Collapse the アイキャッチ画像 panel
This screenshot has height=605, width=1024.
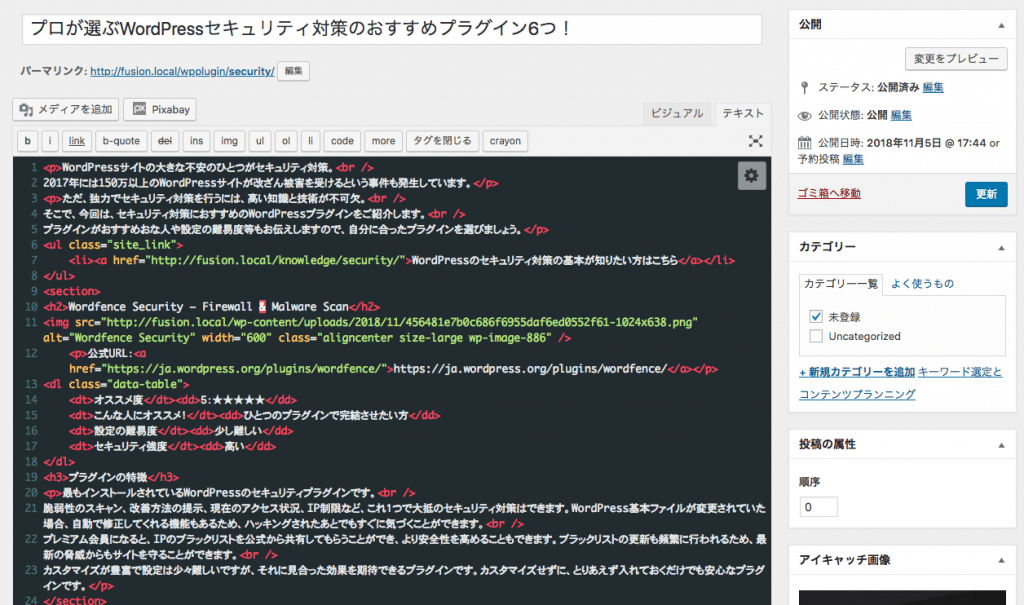1001,561
